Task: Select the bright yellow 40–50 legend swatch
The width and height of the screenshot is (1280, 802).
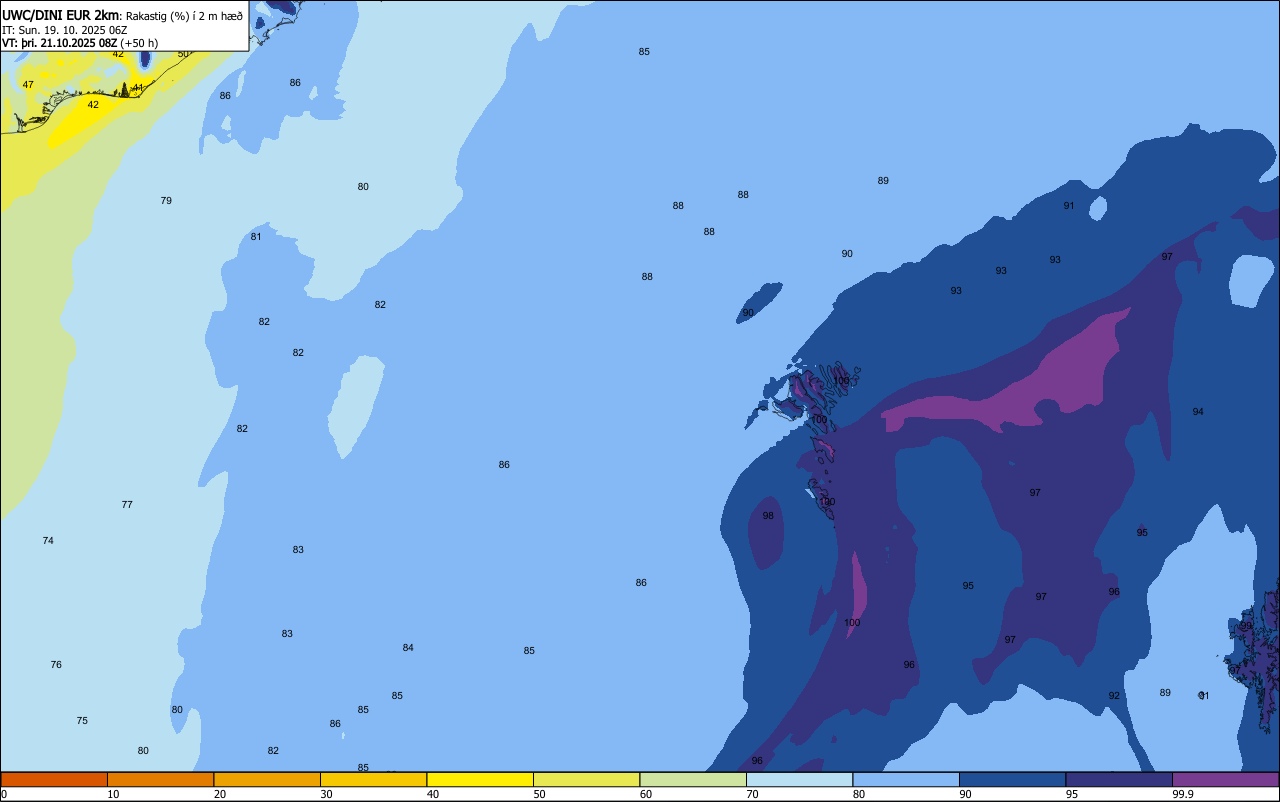Action: click(x=480, y=779)
